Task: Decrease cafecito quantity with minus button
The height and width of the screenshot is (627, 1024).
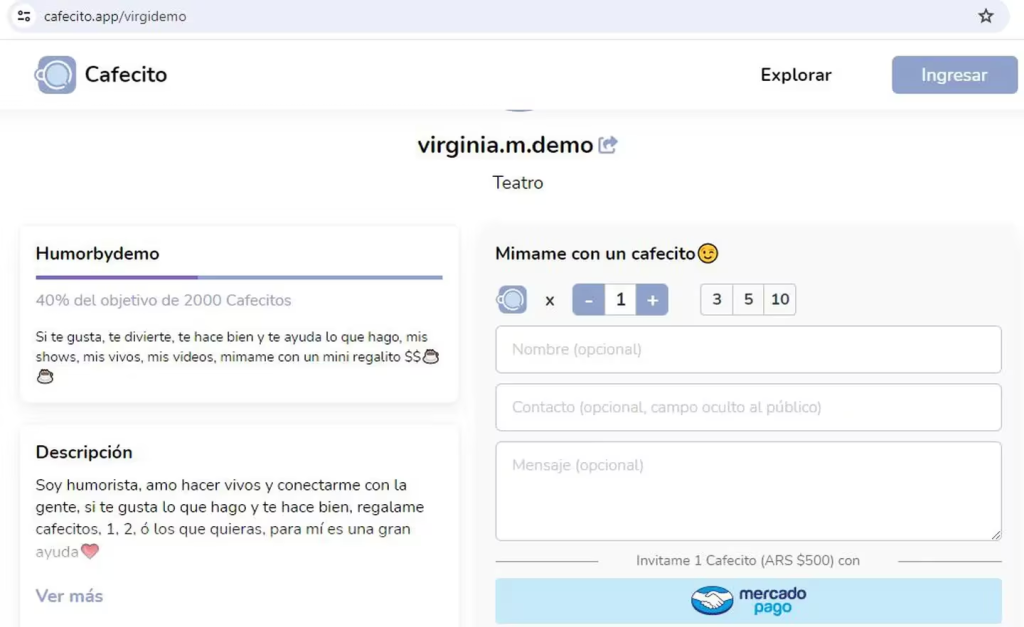Action: pos(589,300)
